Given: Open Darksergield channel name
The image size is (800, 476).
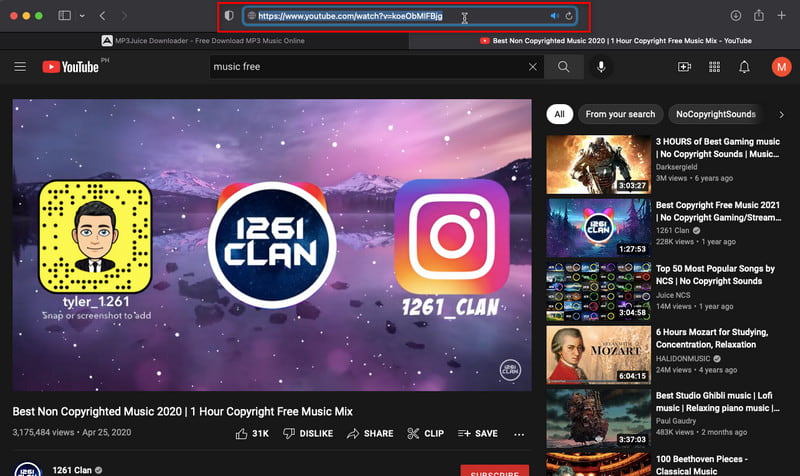Looking at the screenshot, I should point(676,167).
